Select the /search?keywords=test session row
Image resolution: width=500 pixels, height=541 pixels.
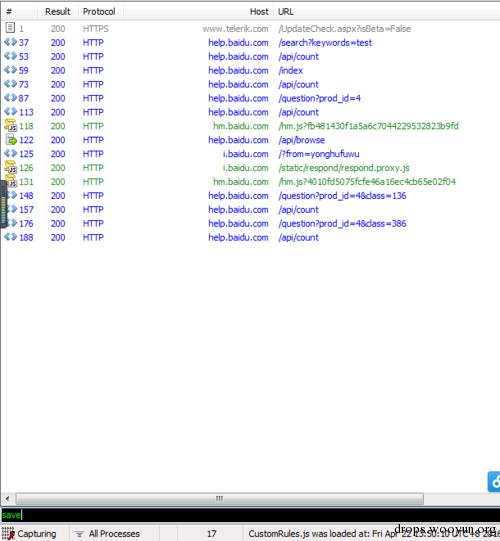click(250, 42)
